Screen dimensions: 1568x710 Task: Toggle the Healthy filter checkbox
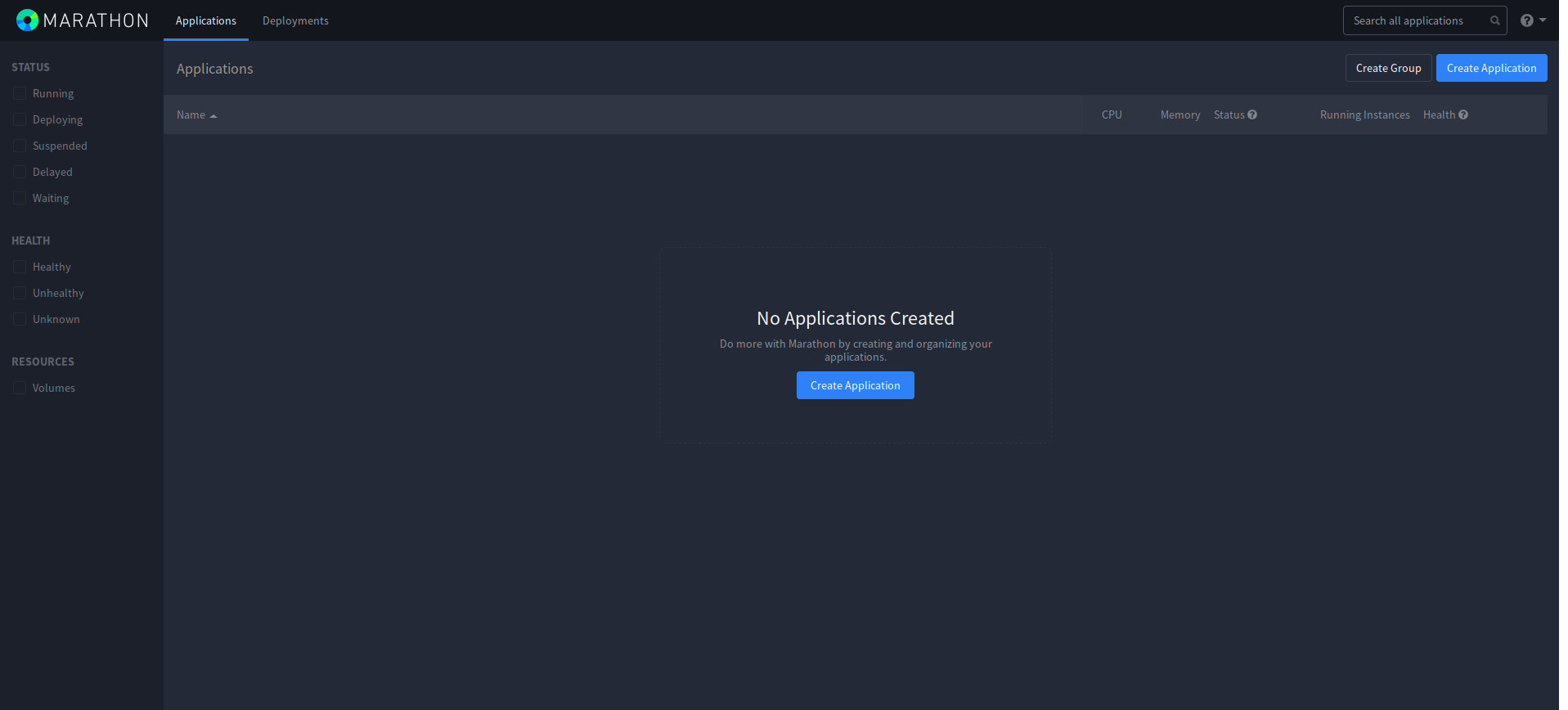tap(20, 267)
